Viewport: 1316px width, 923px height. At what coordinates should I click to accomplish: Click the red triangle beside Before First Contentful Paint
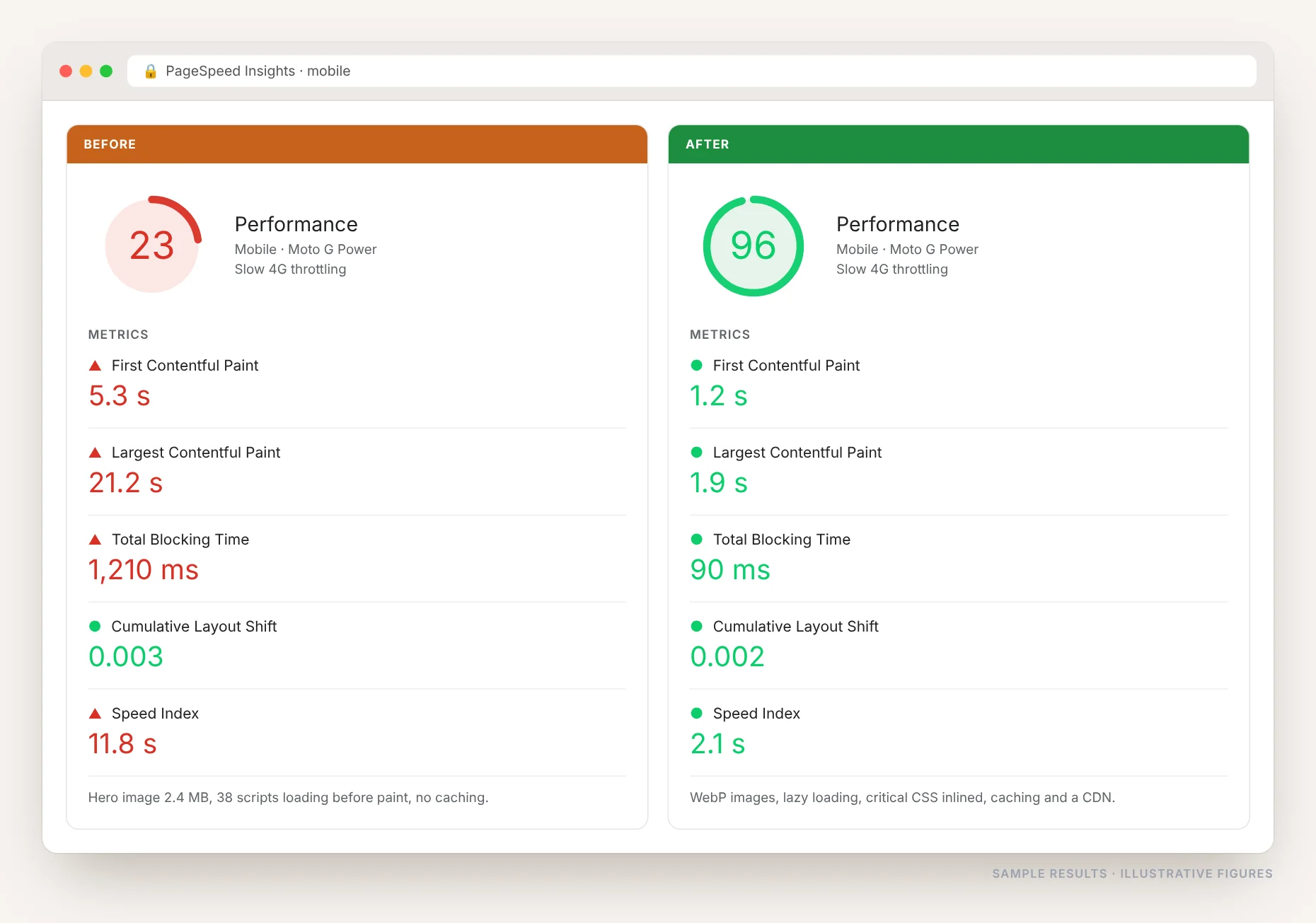tap(95, 366)
